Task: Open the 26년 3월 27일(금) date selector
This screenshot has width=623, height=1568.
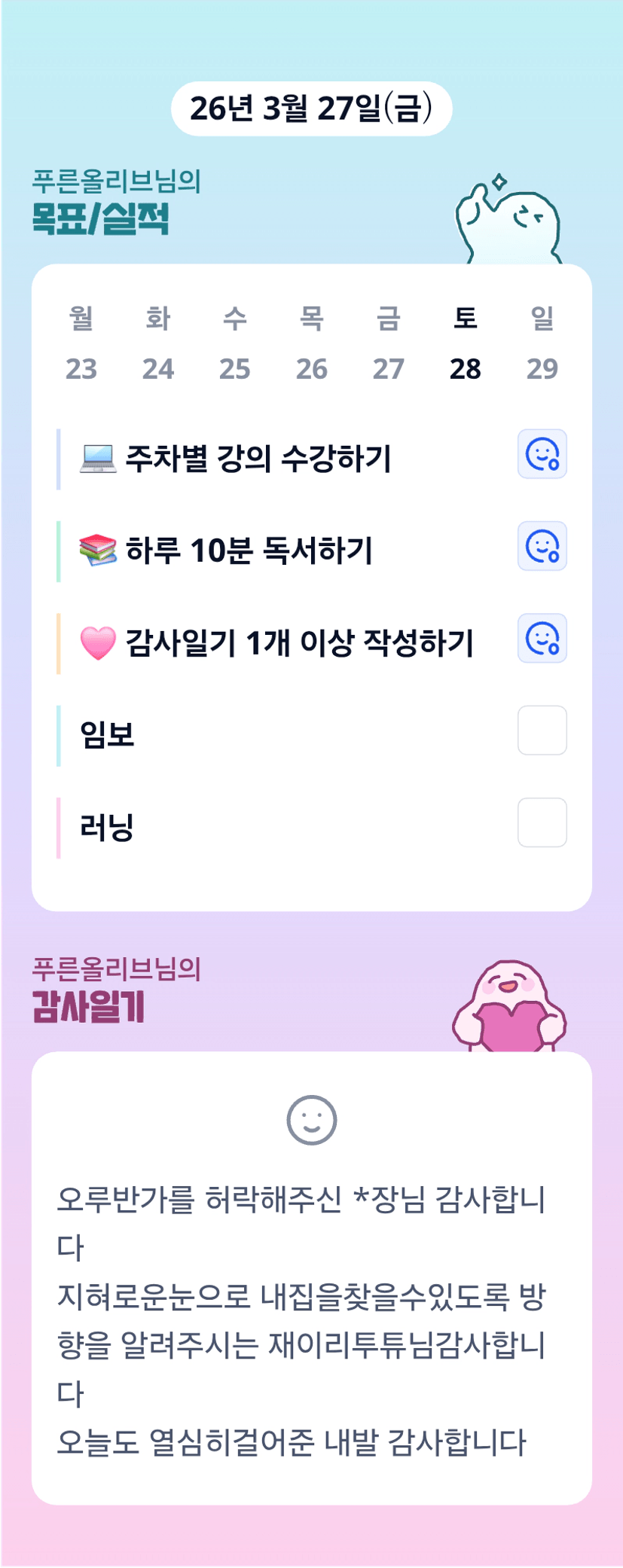Action: [x=311, y=108]
